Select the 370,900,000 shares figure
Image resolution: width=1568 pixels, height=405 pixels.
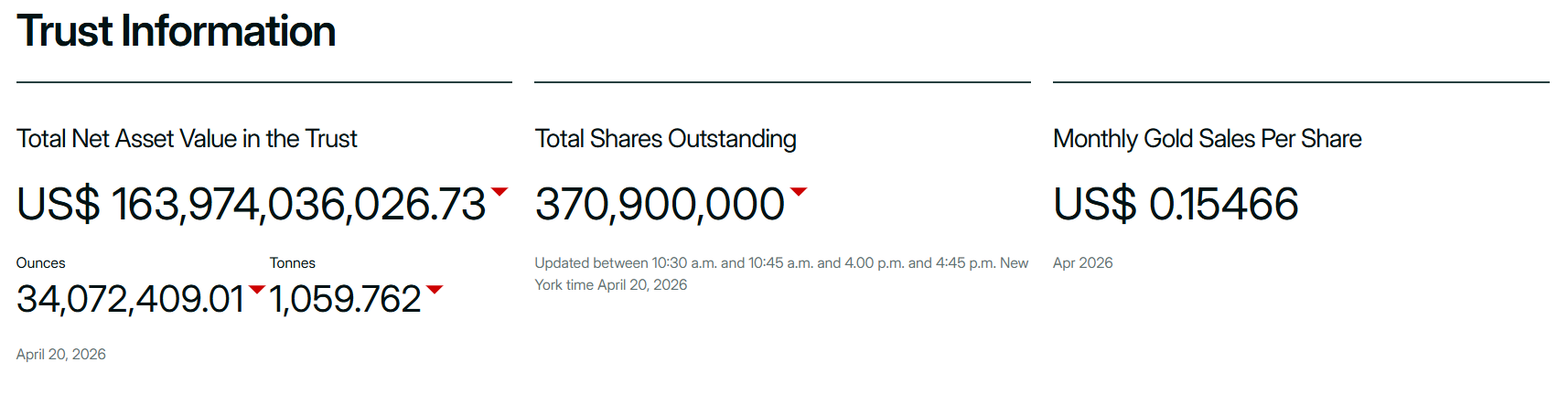660,204
